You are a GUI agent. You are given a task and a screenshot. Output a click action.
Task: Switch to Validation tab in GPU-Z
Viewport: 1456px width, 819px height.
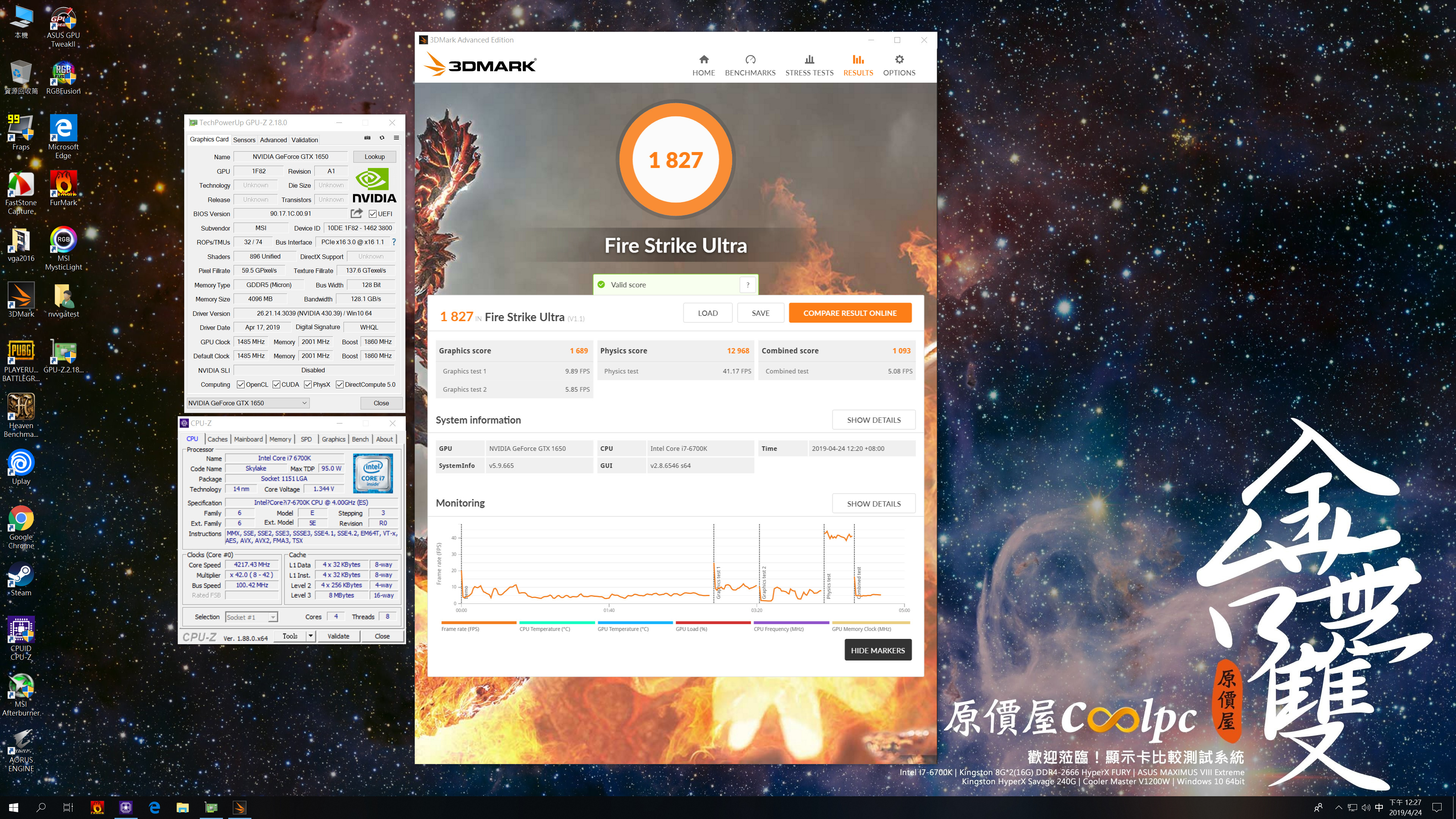304,140
